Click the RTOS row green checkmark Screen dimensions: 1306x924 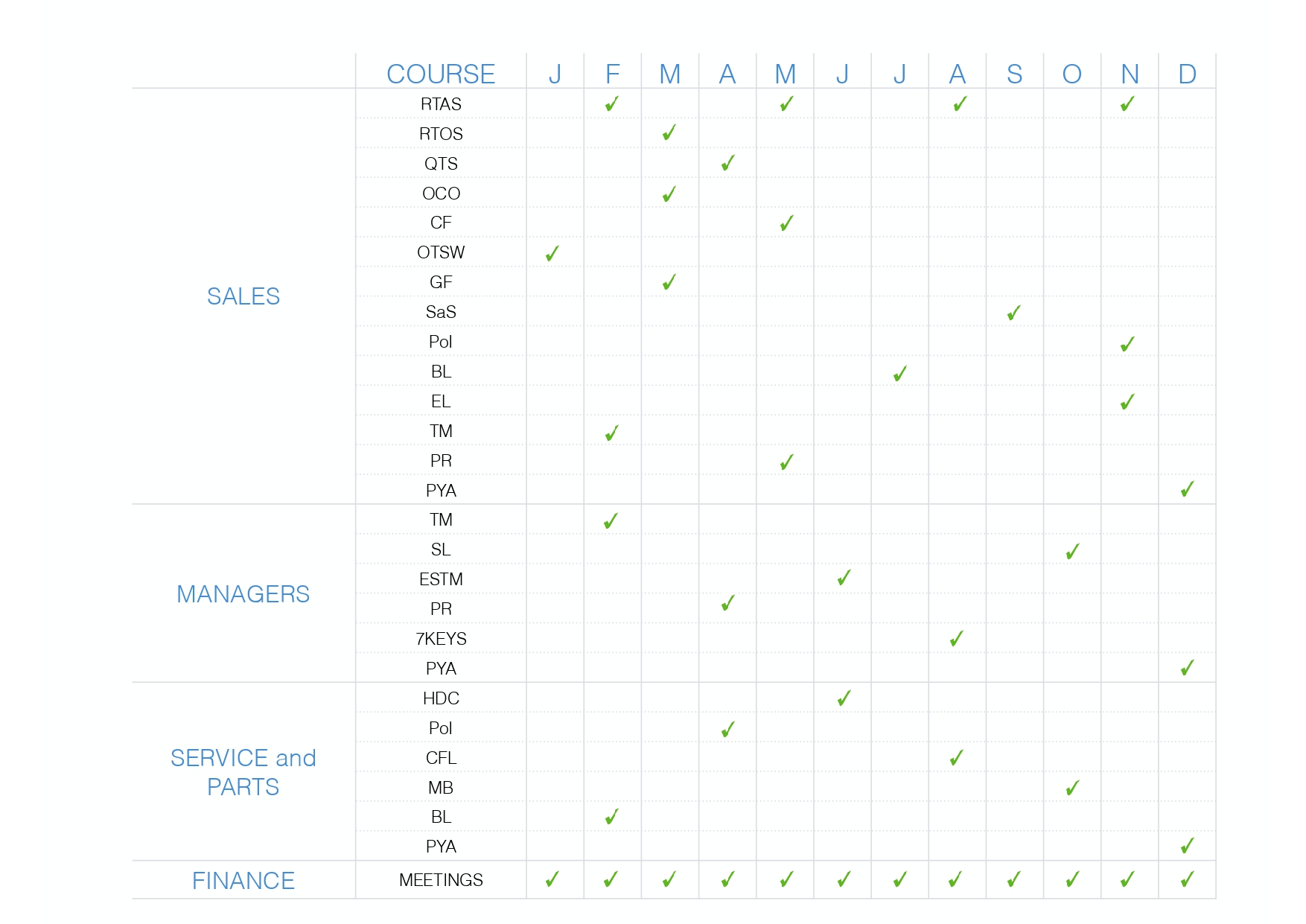pyautogui.click(x=669, y=133)
